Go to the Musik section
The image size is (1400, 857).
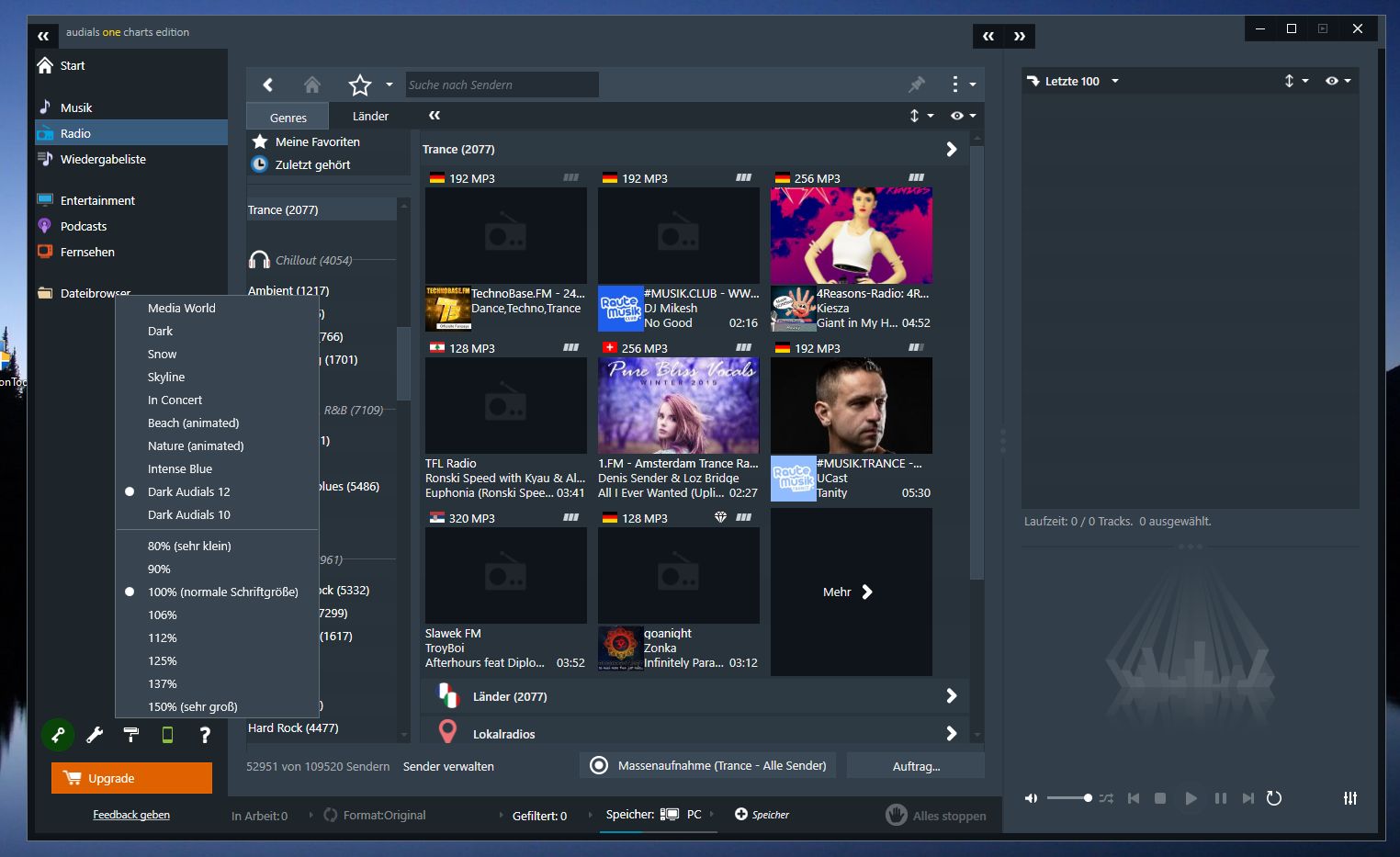coord(65,107)
